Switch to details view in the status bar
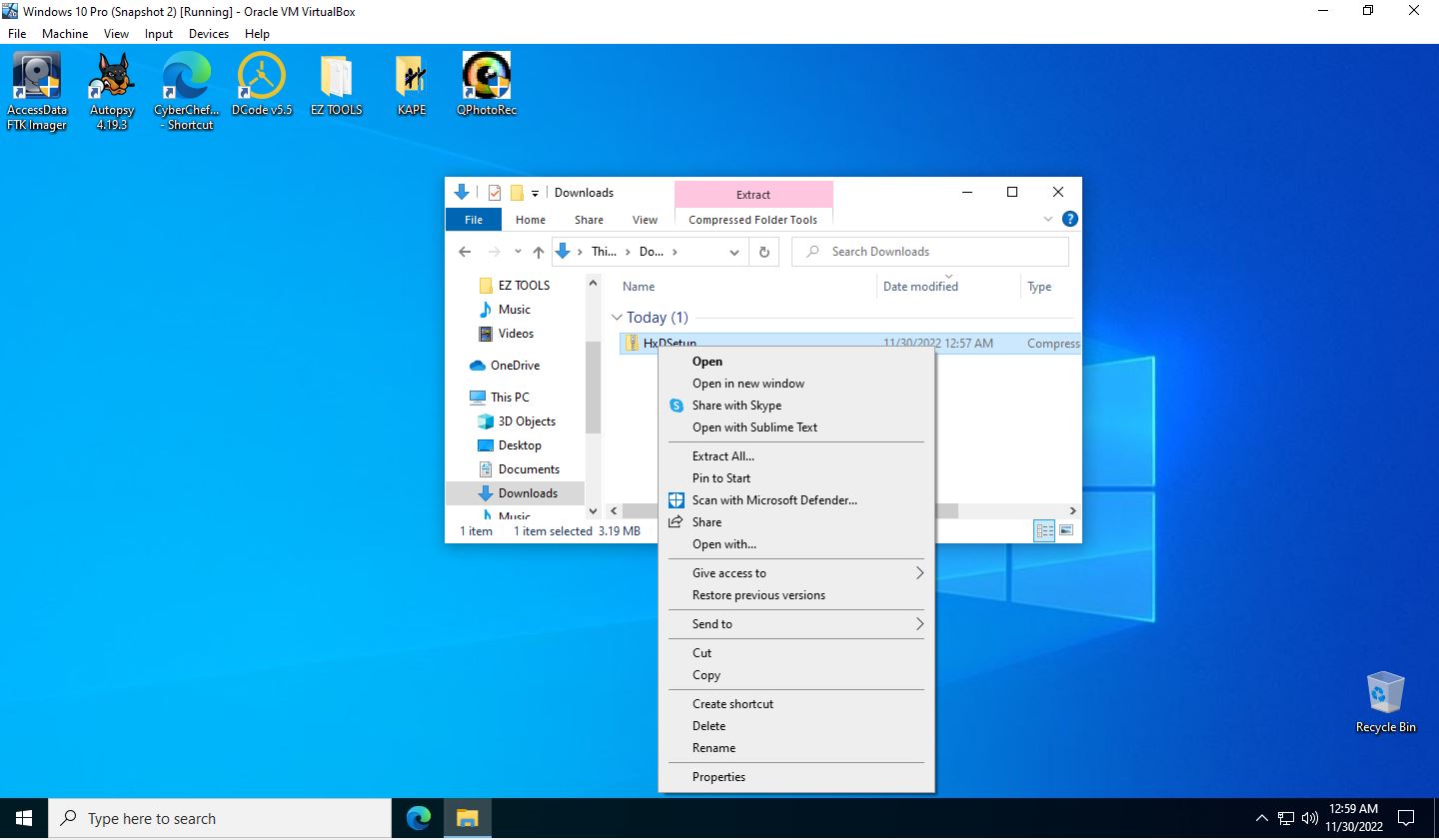Image resolution: width=1439 pixels, height=840 pixels. (x=1045, y=531)
